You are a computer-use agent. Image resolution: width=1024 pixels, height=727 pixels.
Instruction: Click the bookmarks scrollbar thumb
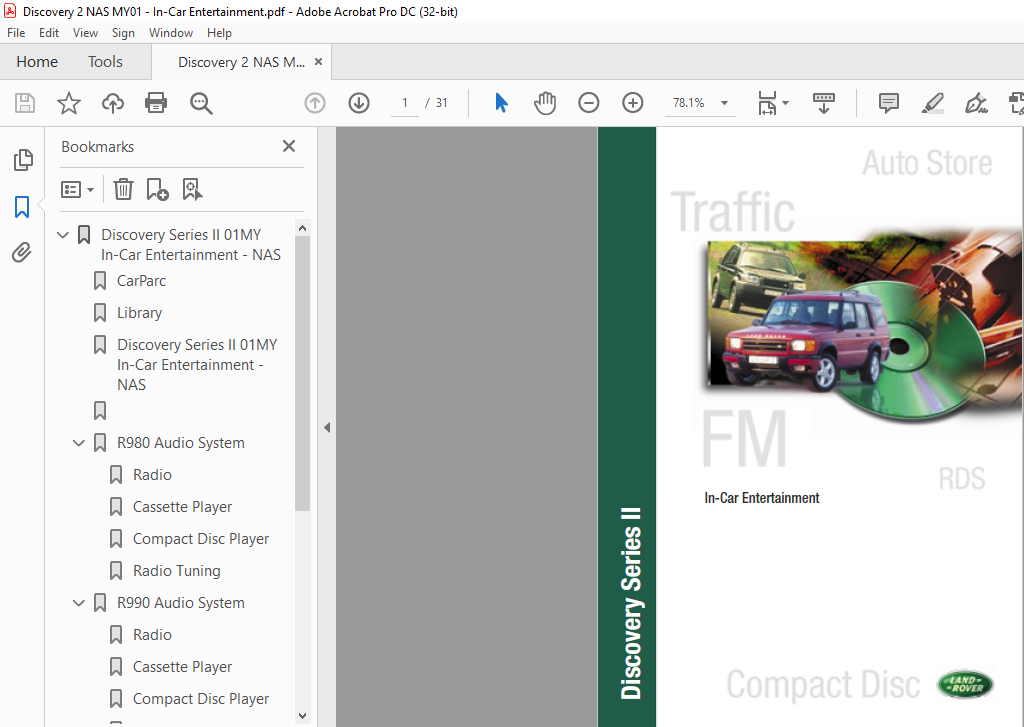tap(302, 374)
